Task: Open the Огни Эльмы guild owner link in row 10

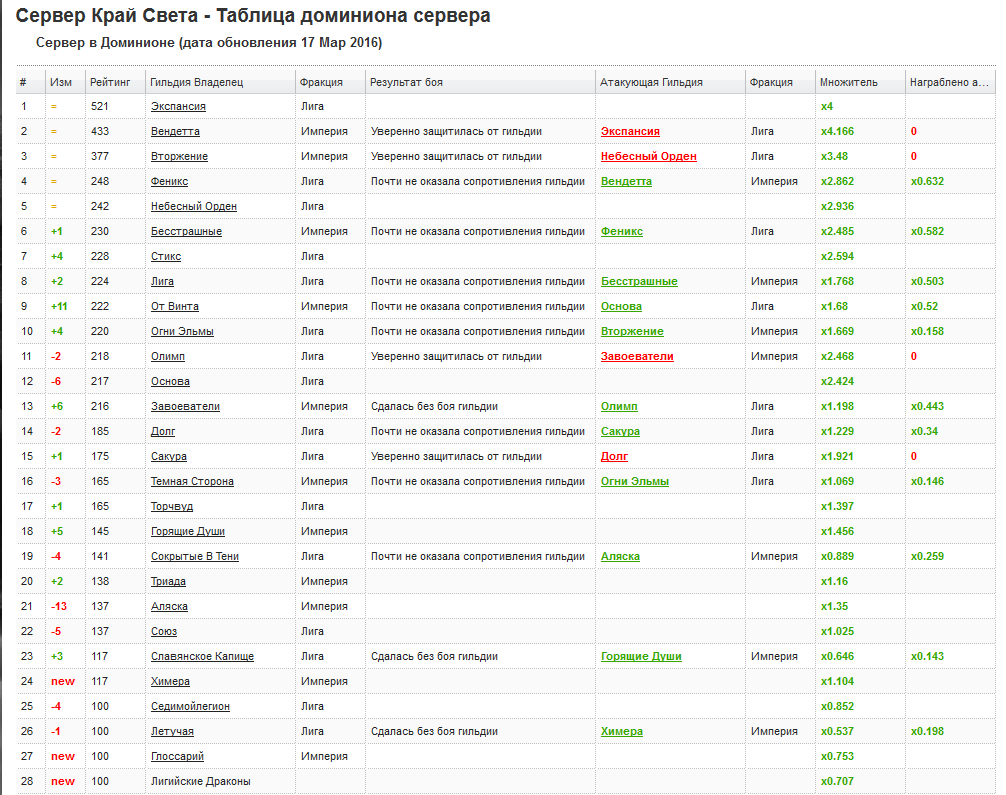Action: (x=182, y=332)
